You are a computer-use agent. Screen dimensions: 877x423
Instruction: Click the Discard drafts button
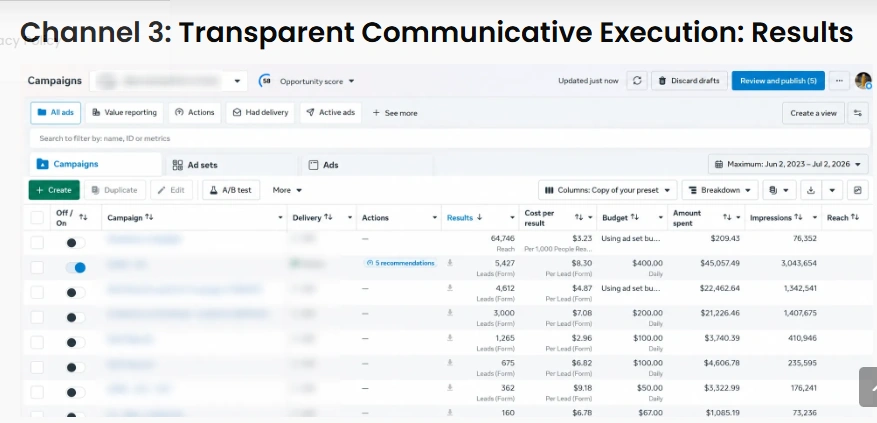point(689,81)
